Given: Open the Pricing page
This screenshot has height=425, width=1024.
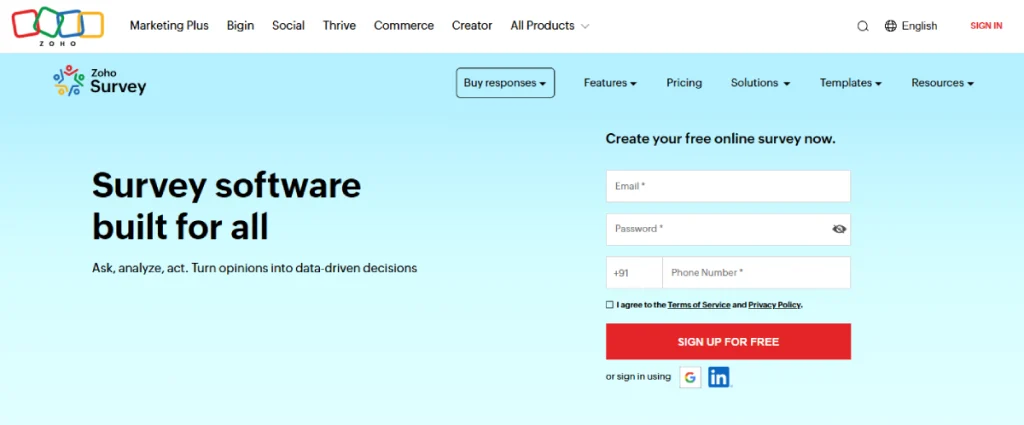Looking at the screenshot, I should [x=684, y=83].
